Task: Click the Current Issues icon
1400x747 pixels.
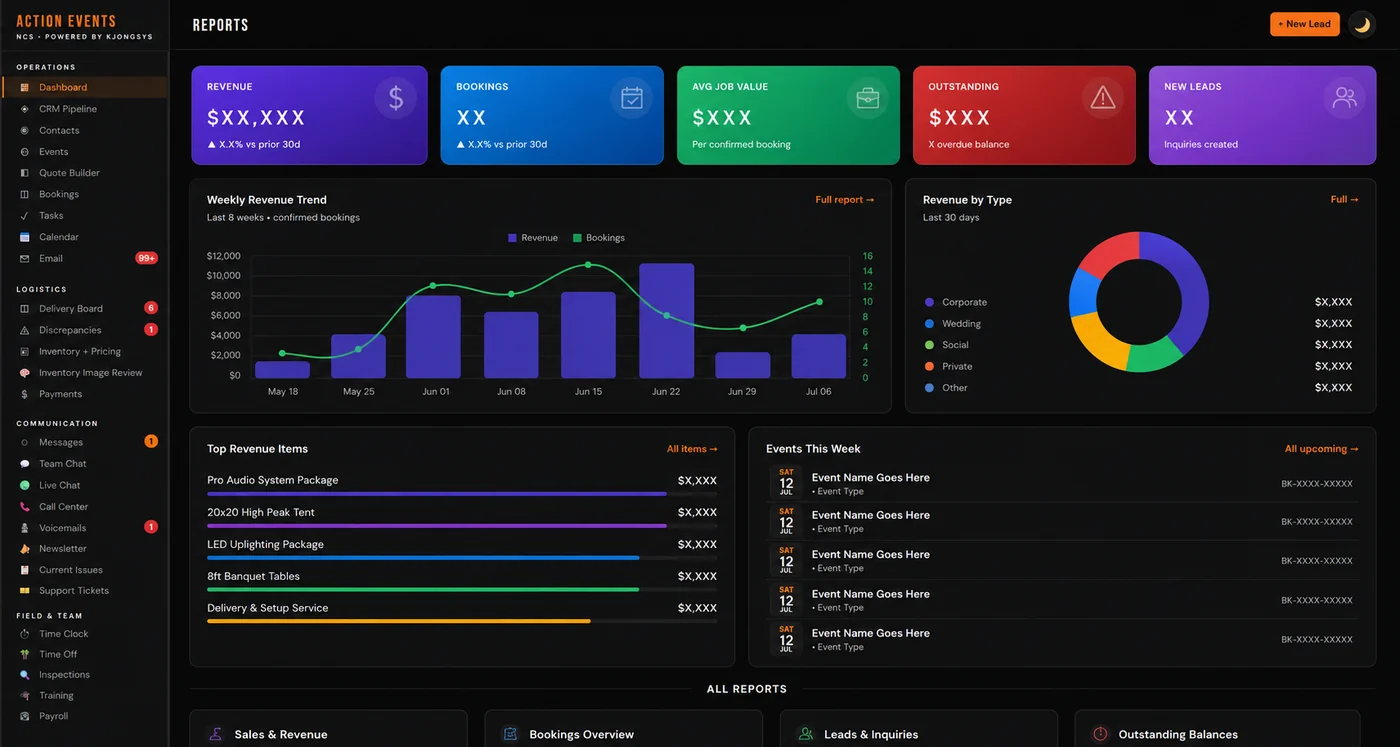Action: (x=25, y=570)
